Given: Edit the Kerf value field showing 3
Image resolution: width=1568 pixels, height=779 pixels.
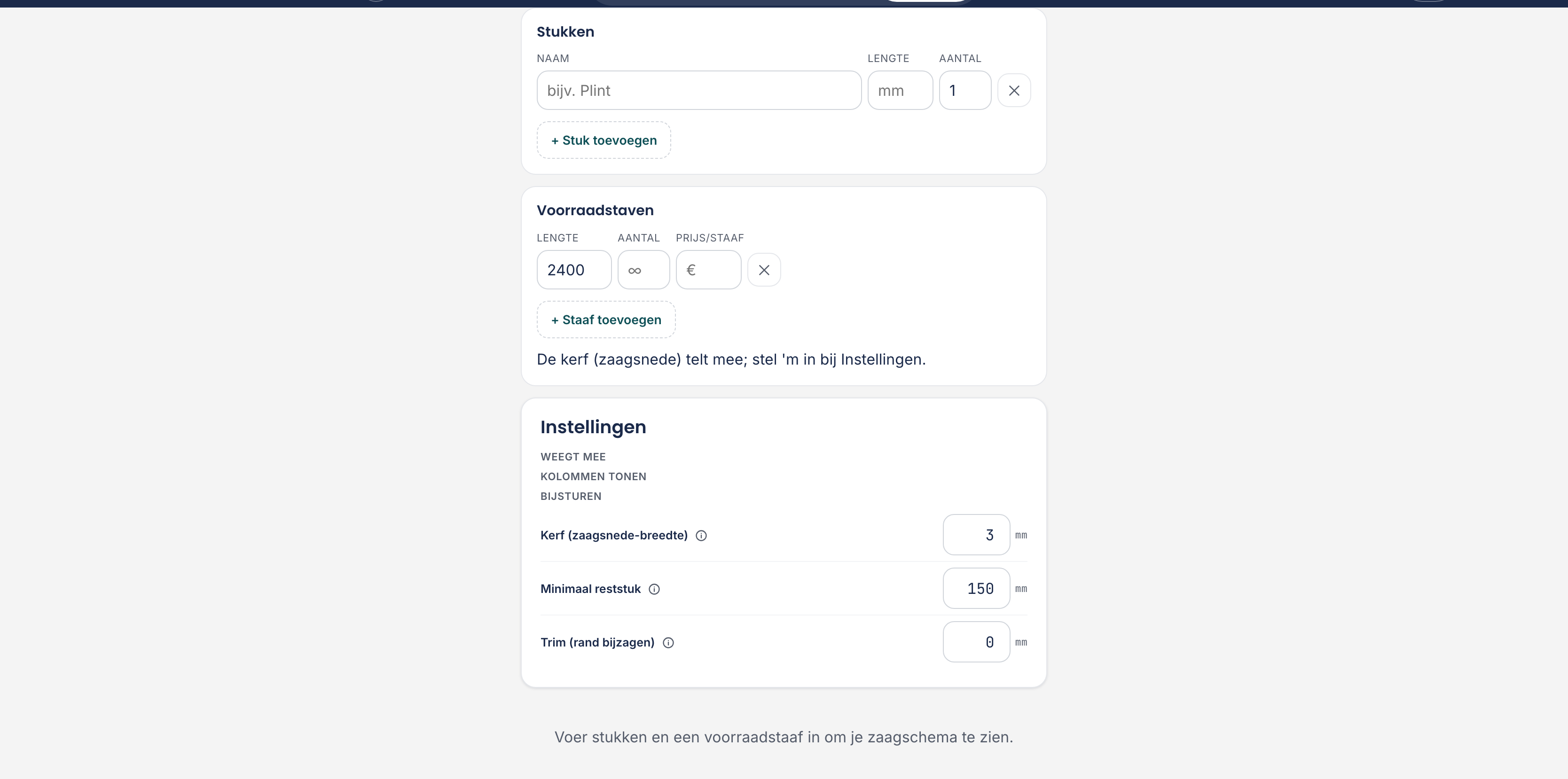Looking at the screenshot, I should point(976,535).
